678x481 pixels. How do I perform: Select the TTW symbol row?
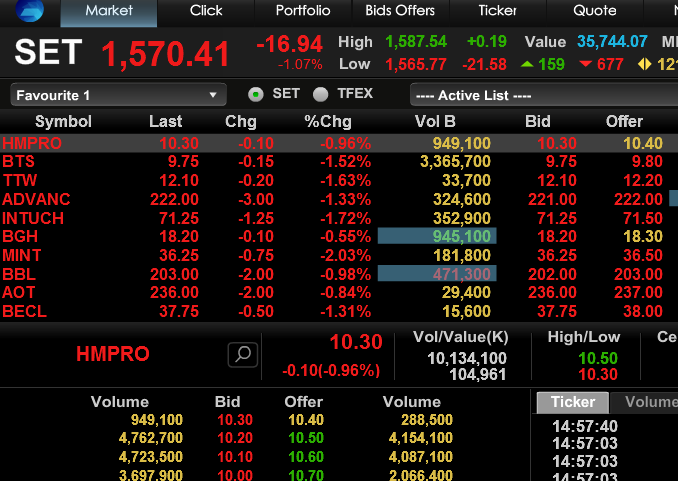pyautogui.click(x=19, y=180)
